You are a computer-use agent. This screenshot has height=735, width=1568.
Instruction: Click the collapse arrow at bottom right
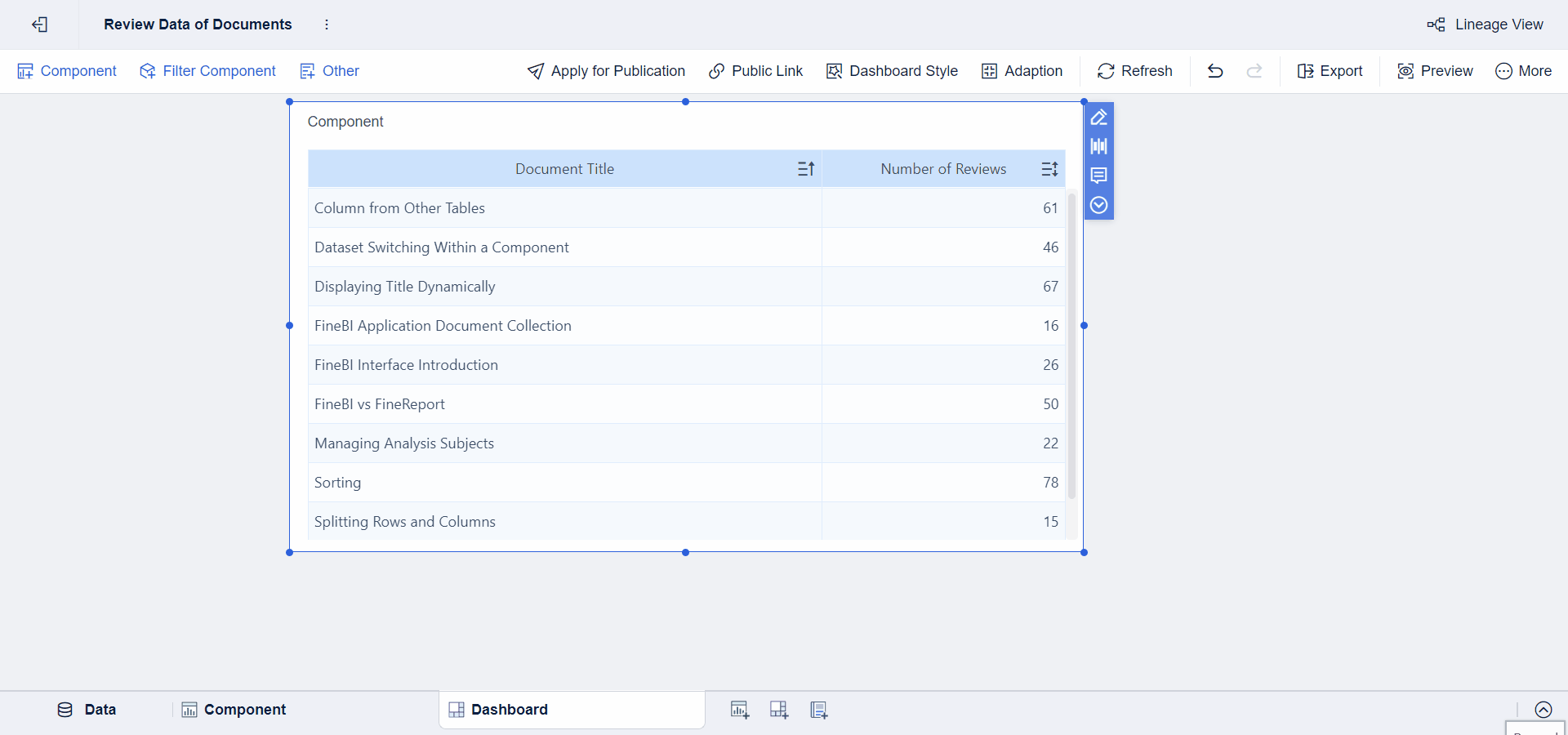point(1543,710)
